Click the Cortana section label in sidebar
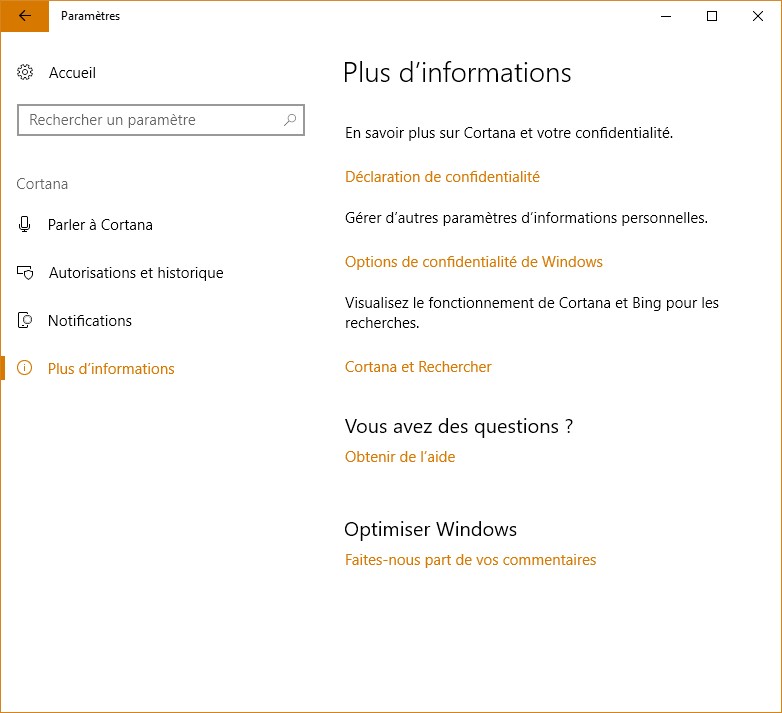Viewport: 782px width, 713px height. tap(42, 184)
